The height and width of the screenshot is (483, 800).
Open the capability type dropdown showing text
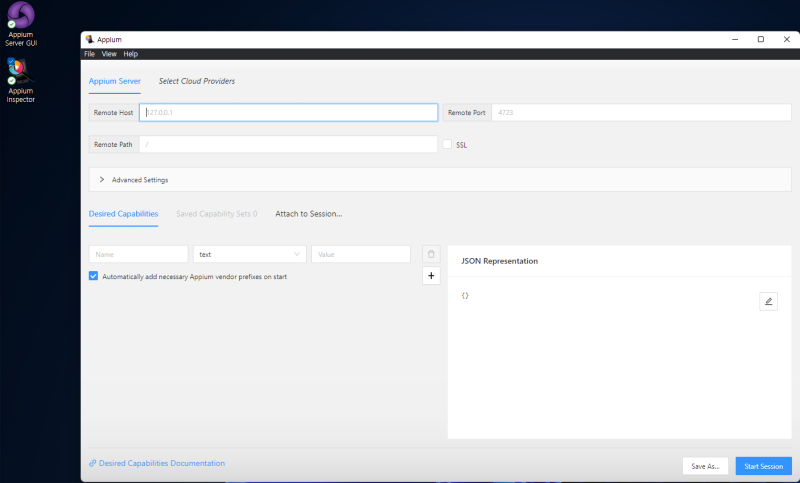(x=249, y=254)
